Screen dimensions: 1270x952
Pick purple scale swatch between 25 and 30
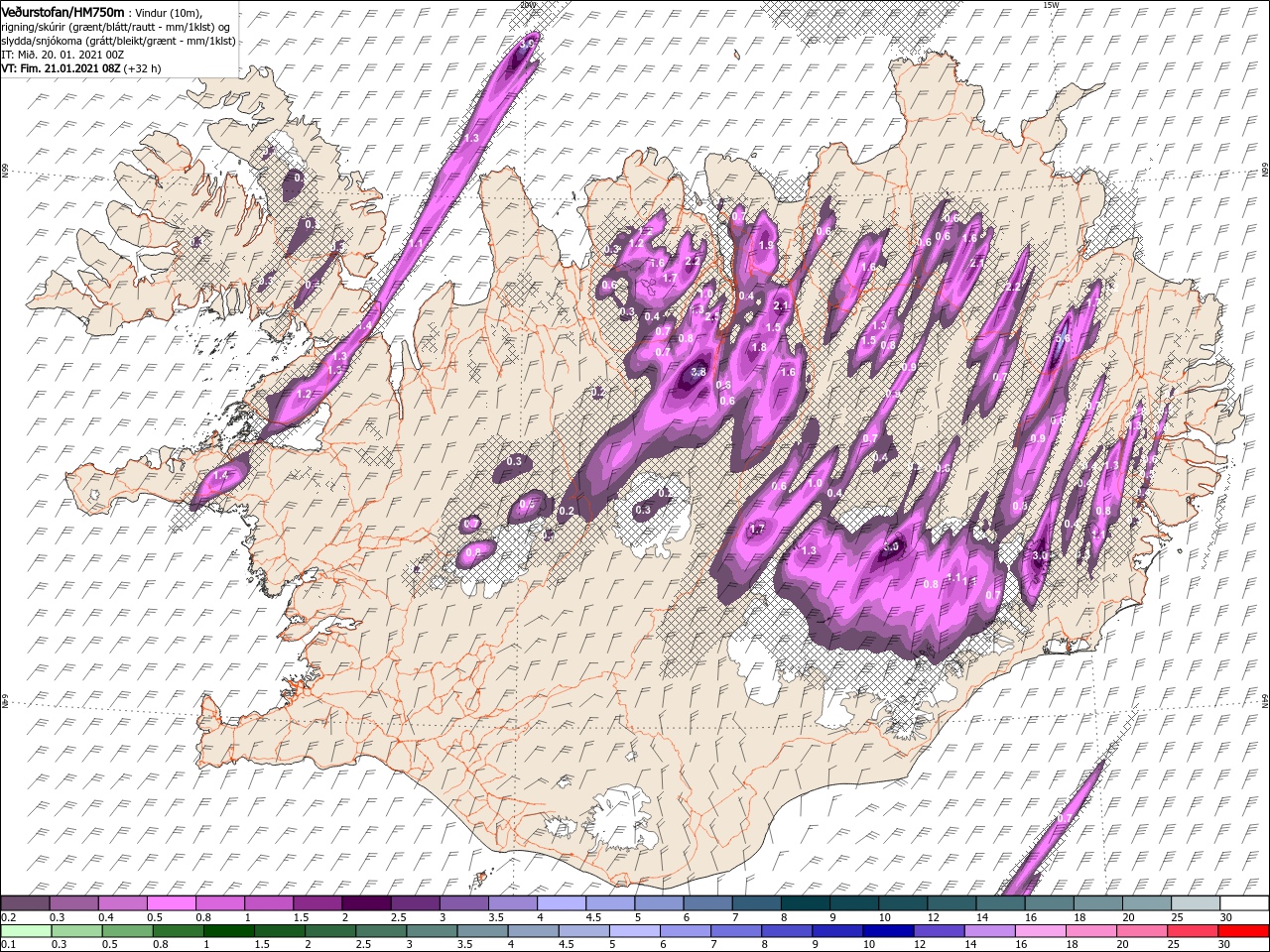pos(1196,903)
